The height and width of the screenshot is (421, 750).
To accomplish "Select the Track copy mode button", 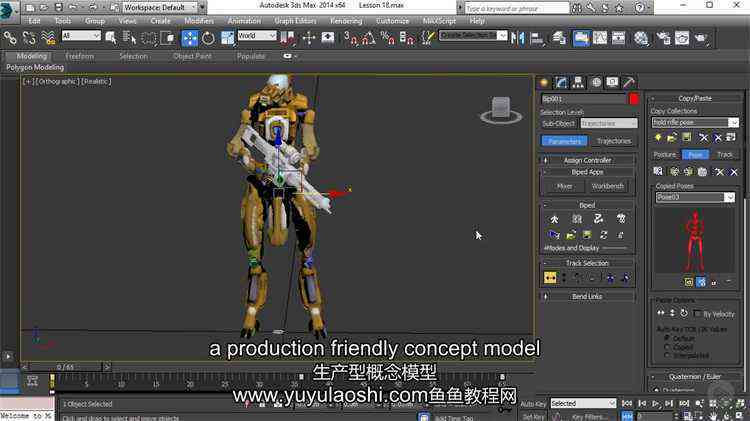I will (x=725, y=155).
